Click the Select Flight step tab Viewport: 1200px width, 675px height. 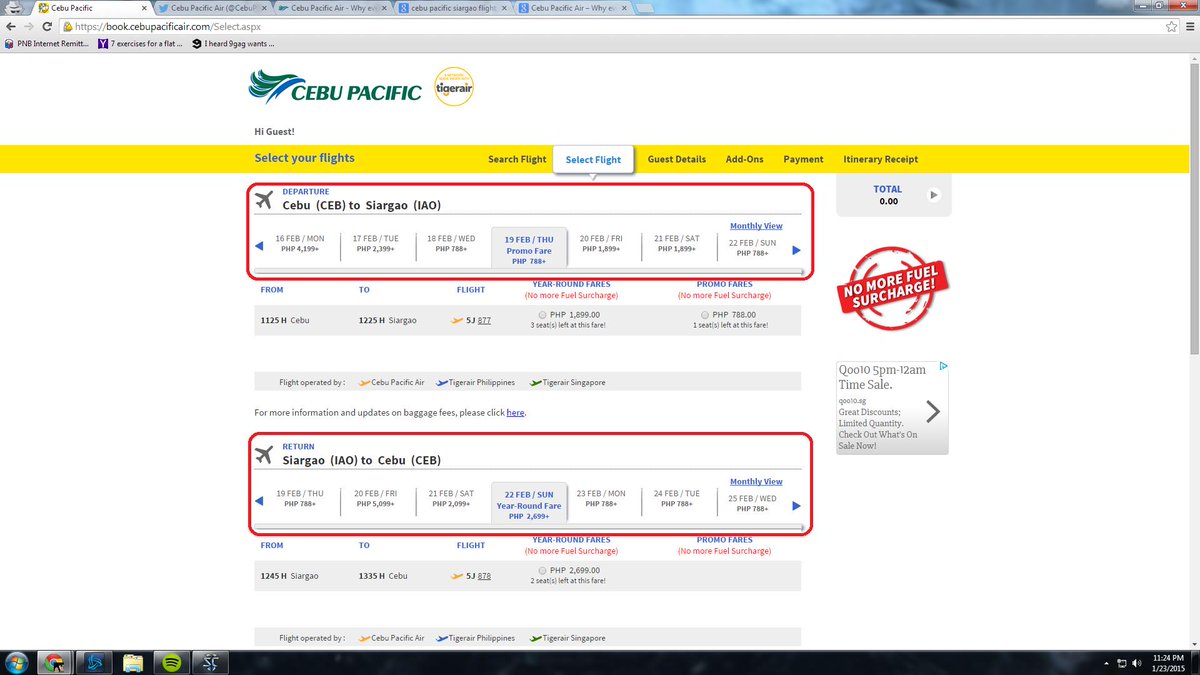593,159
